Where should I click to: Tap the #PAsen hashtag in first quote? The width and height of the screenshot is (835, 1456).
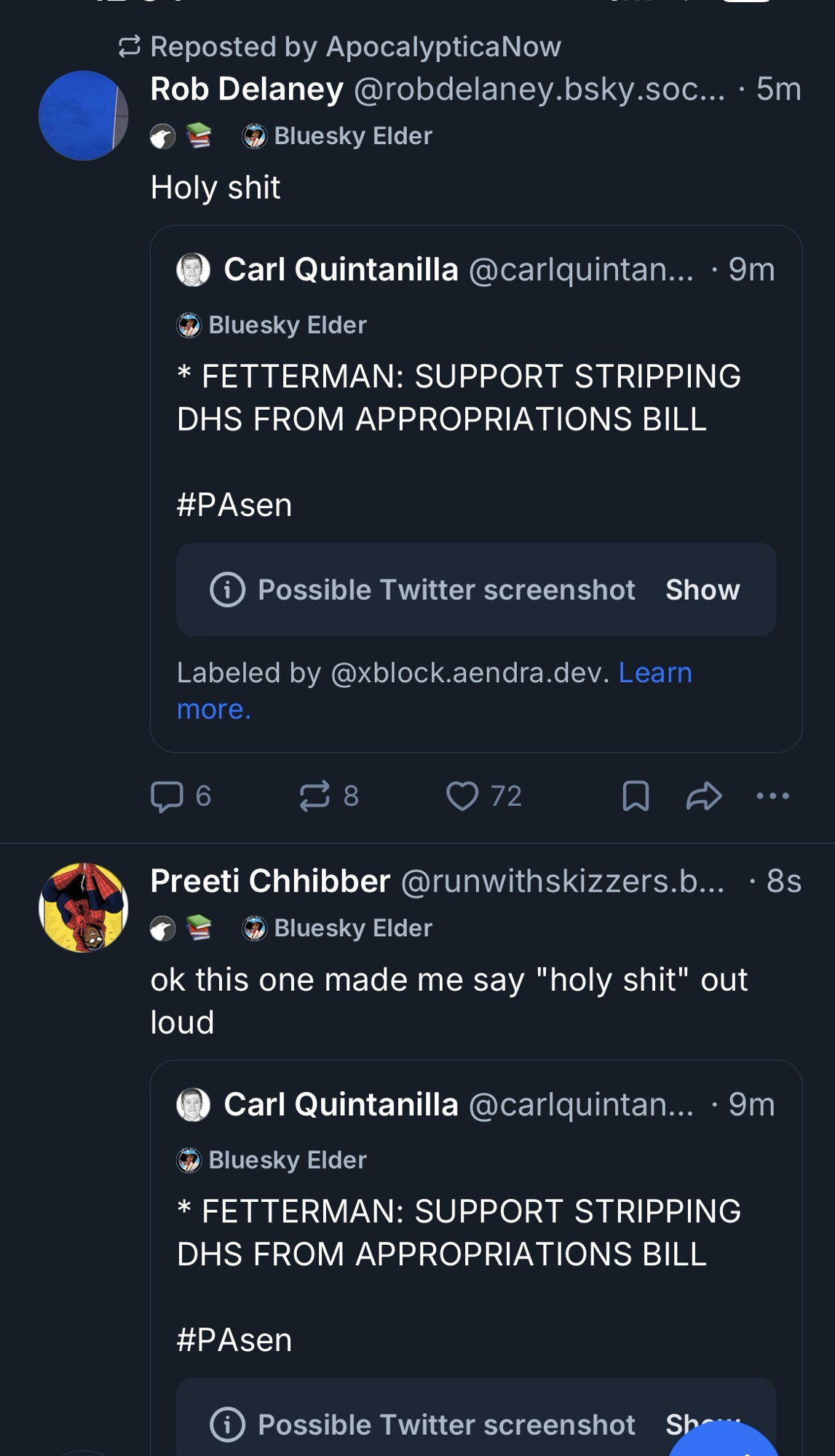[x=234, y=505]
